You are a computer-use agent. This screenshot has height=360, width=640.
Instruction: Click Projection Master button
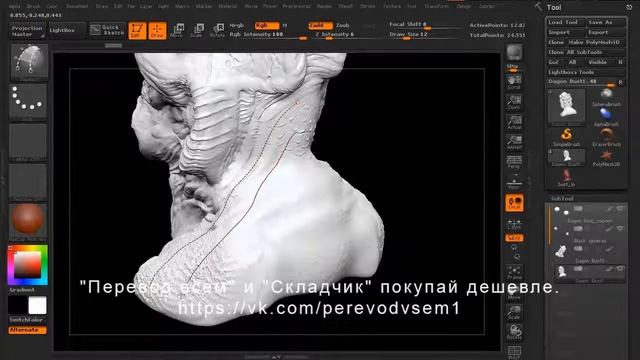click(27, 31)
